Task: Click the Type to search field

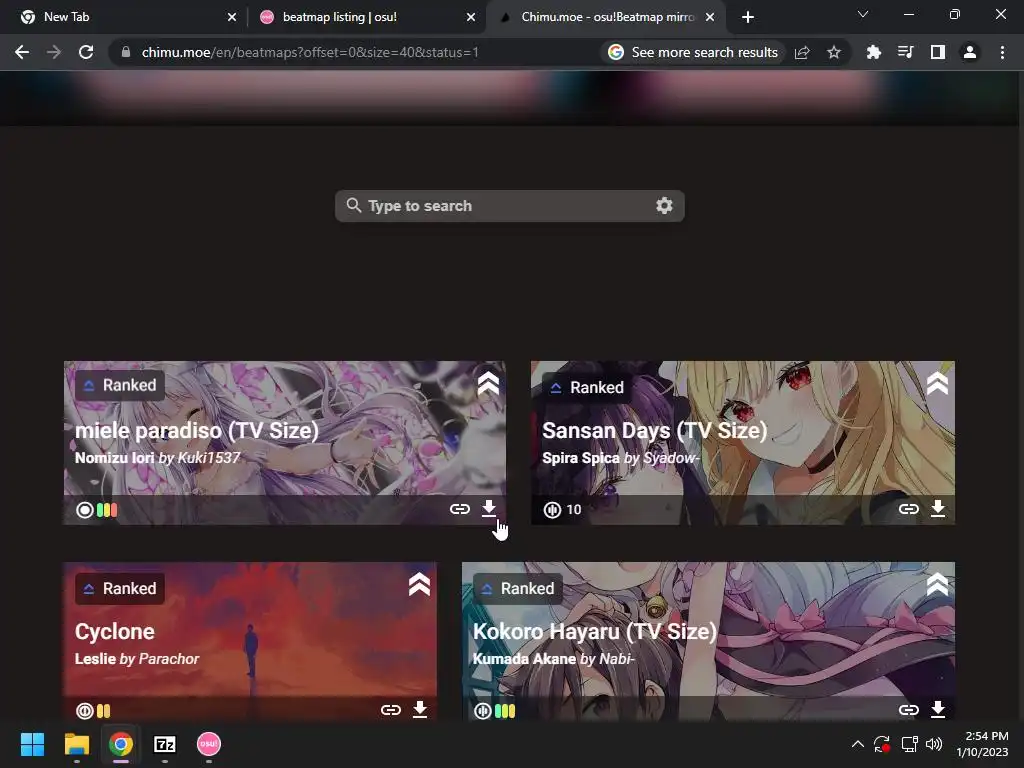Action: pos(509,206)
